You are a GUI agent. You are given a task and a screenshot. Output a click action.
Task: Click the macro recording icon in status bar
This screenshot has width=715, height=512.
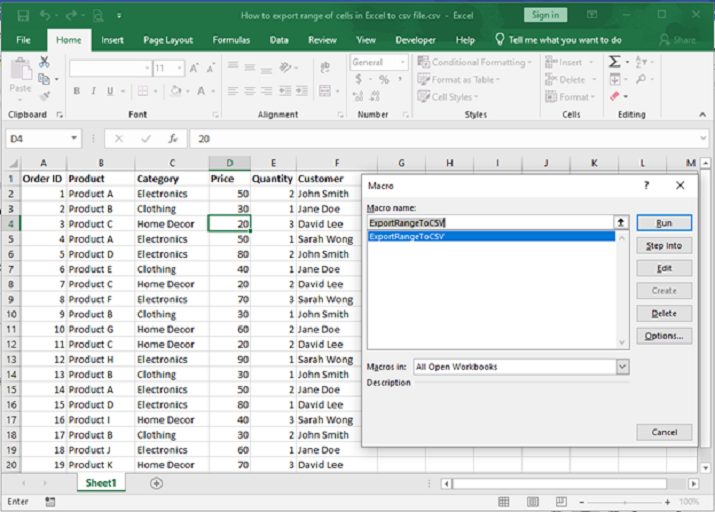tap(50, 501)
